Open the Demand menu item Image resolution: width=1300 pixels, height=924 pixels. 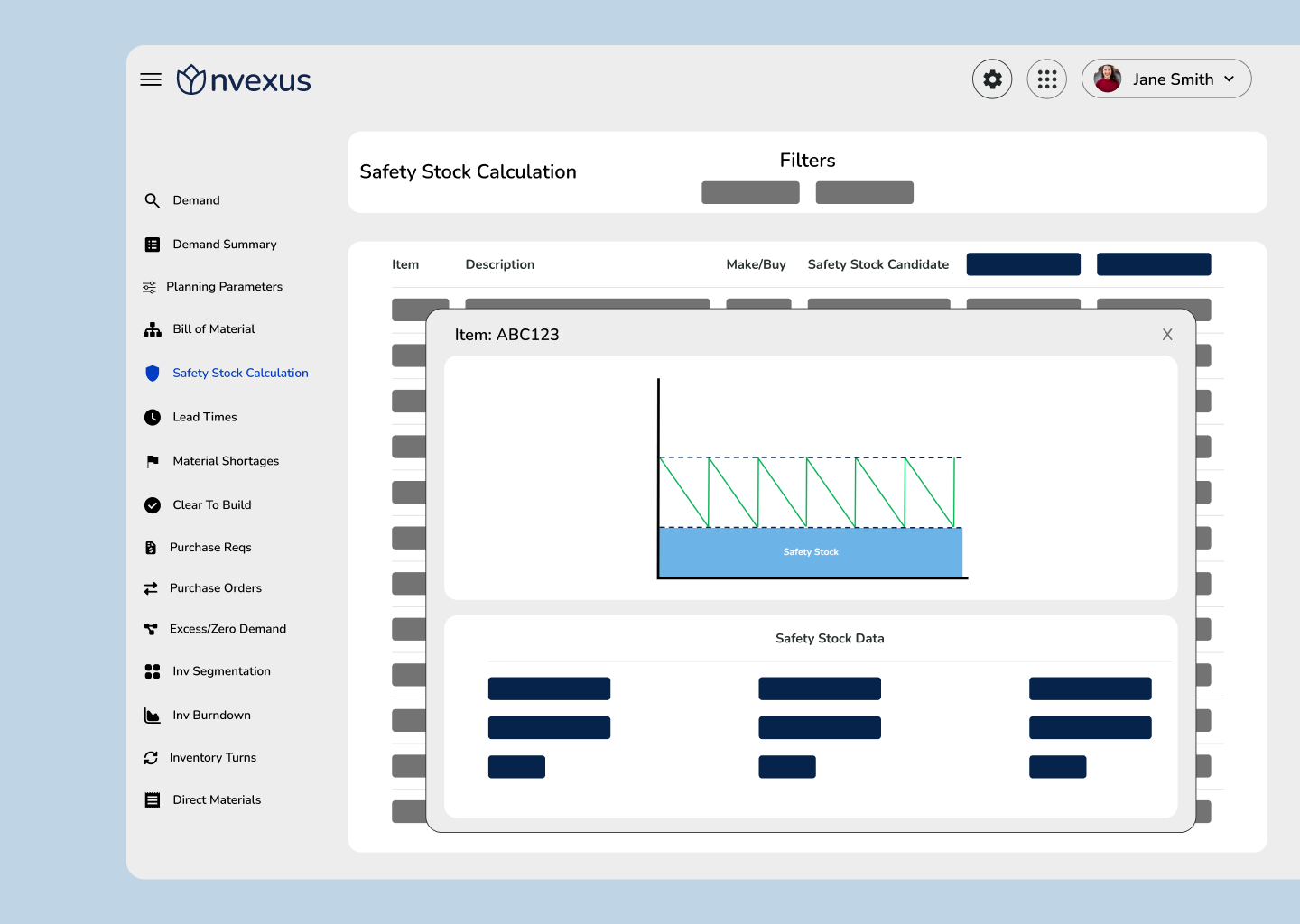coord(197,200)
